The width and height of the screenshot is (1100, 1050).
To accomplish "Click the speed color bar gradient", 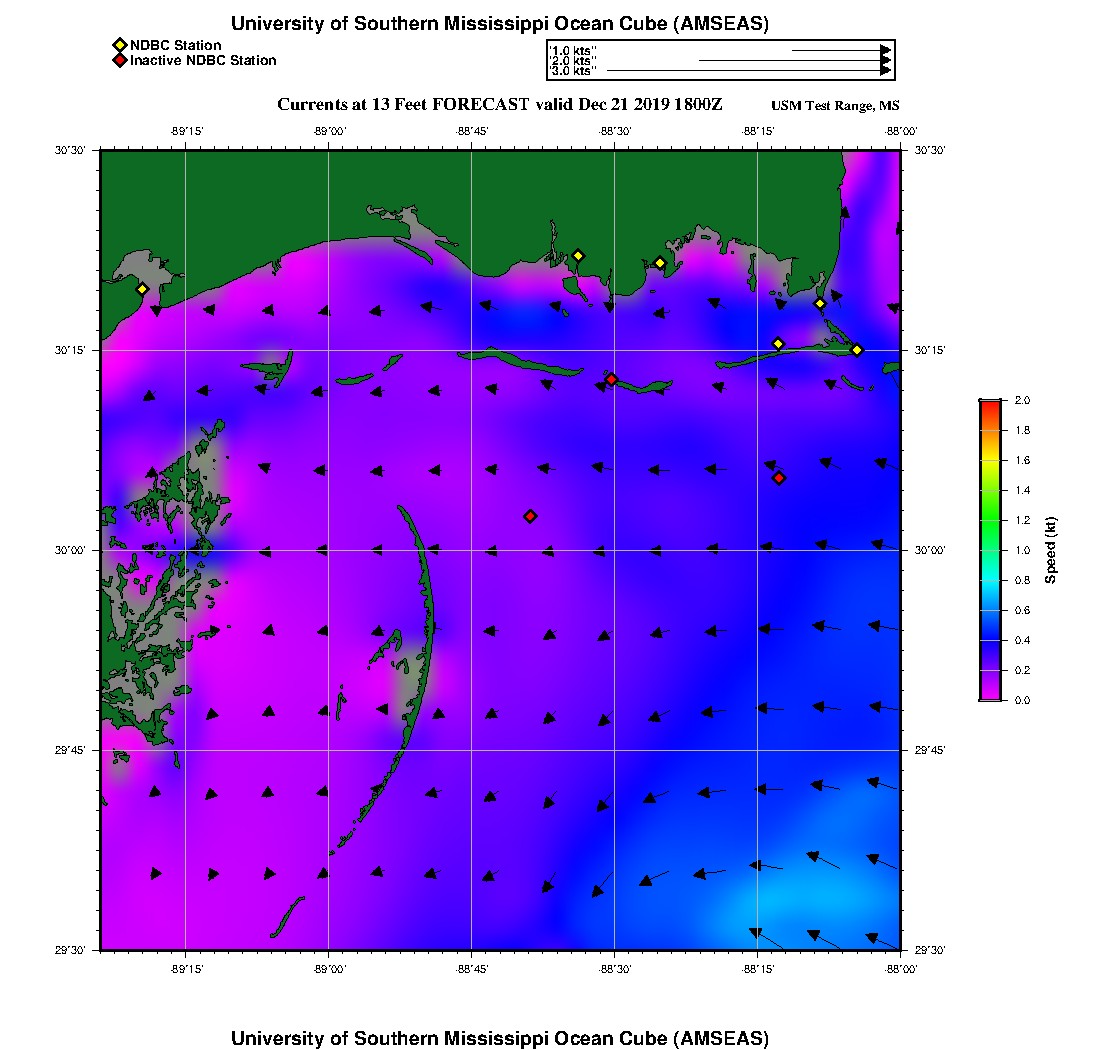I will coord(991,550).
